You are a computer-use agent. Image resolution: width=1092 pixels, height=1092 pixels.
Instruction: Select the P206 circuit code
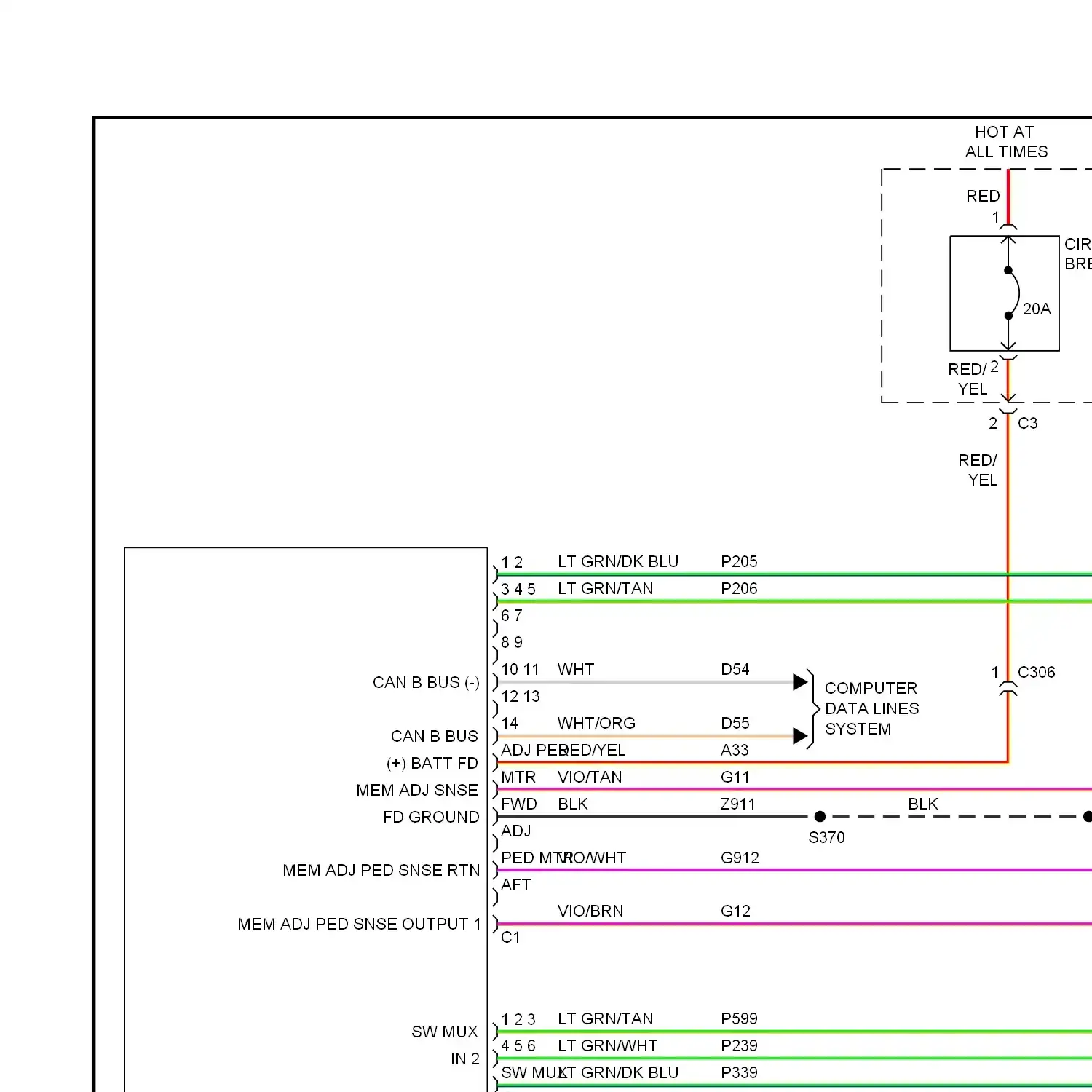739,588
